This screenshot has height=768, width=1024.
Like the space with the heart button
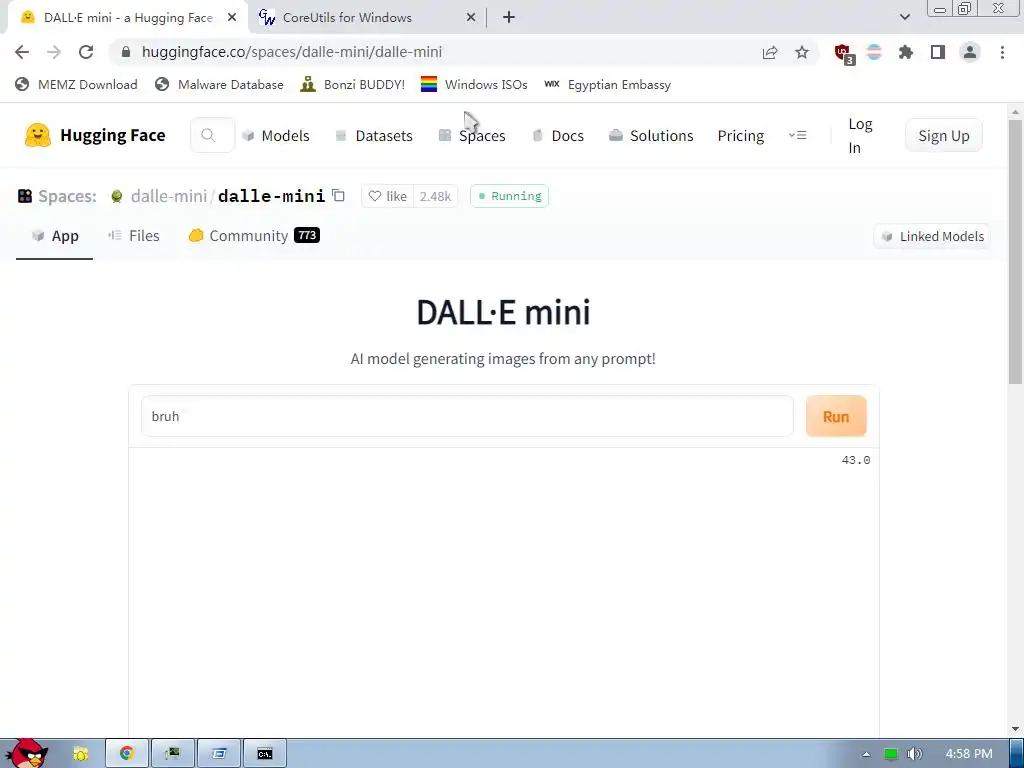click(387, 196)
